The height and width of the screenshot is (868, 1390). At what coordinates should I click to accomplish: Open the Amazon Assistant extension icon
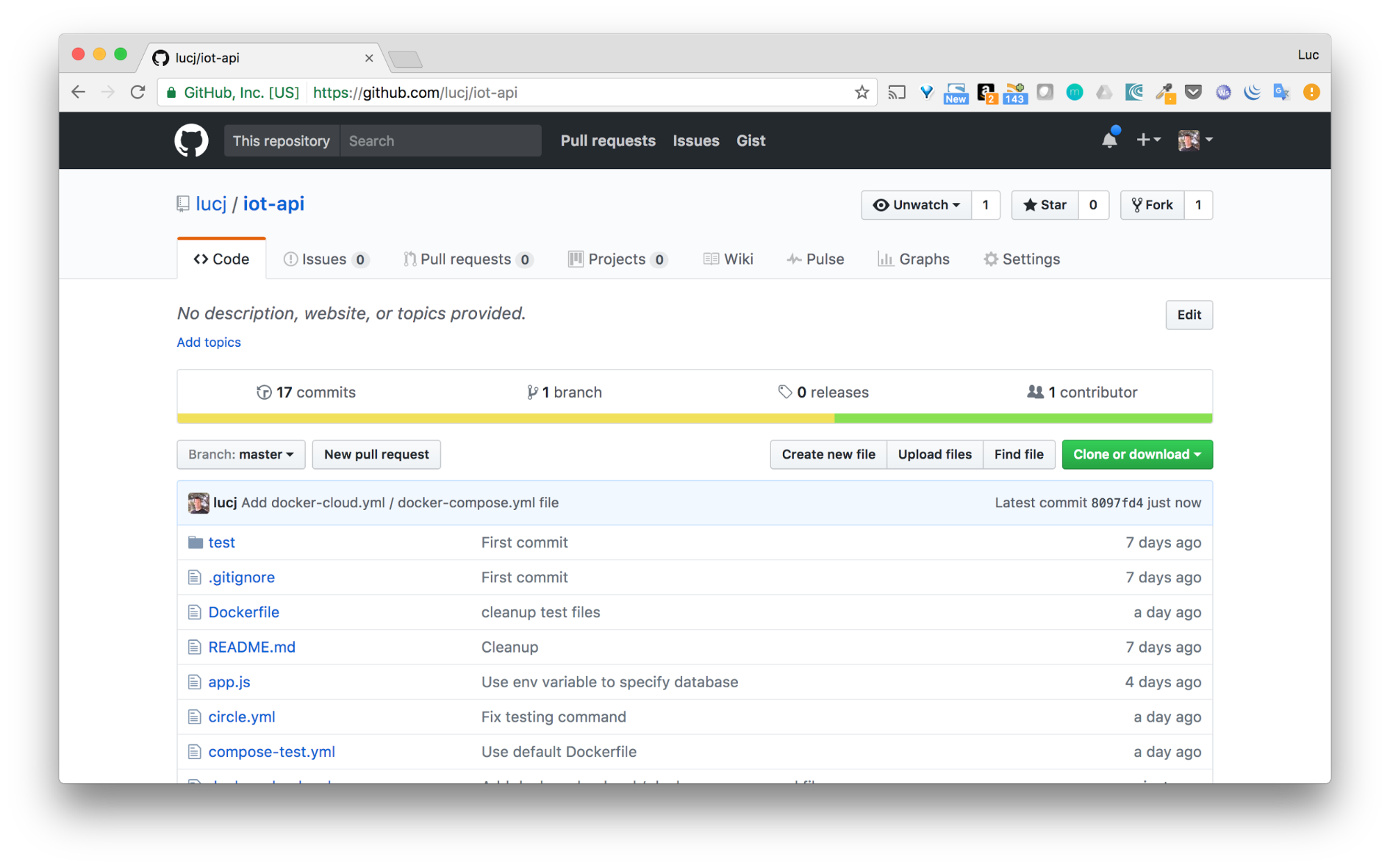pyautogui.click(x=986, y=92)
